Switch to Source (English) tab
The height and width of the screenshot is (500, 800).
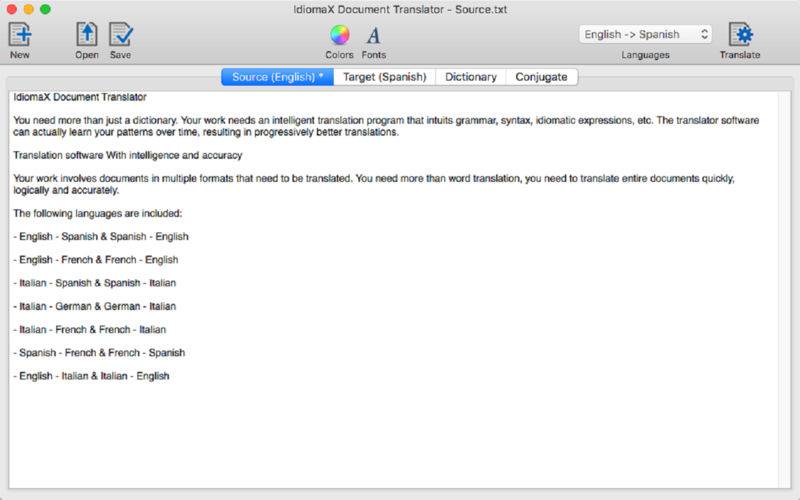[278, 77]
